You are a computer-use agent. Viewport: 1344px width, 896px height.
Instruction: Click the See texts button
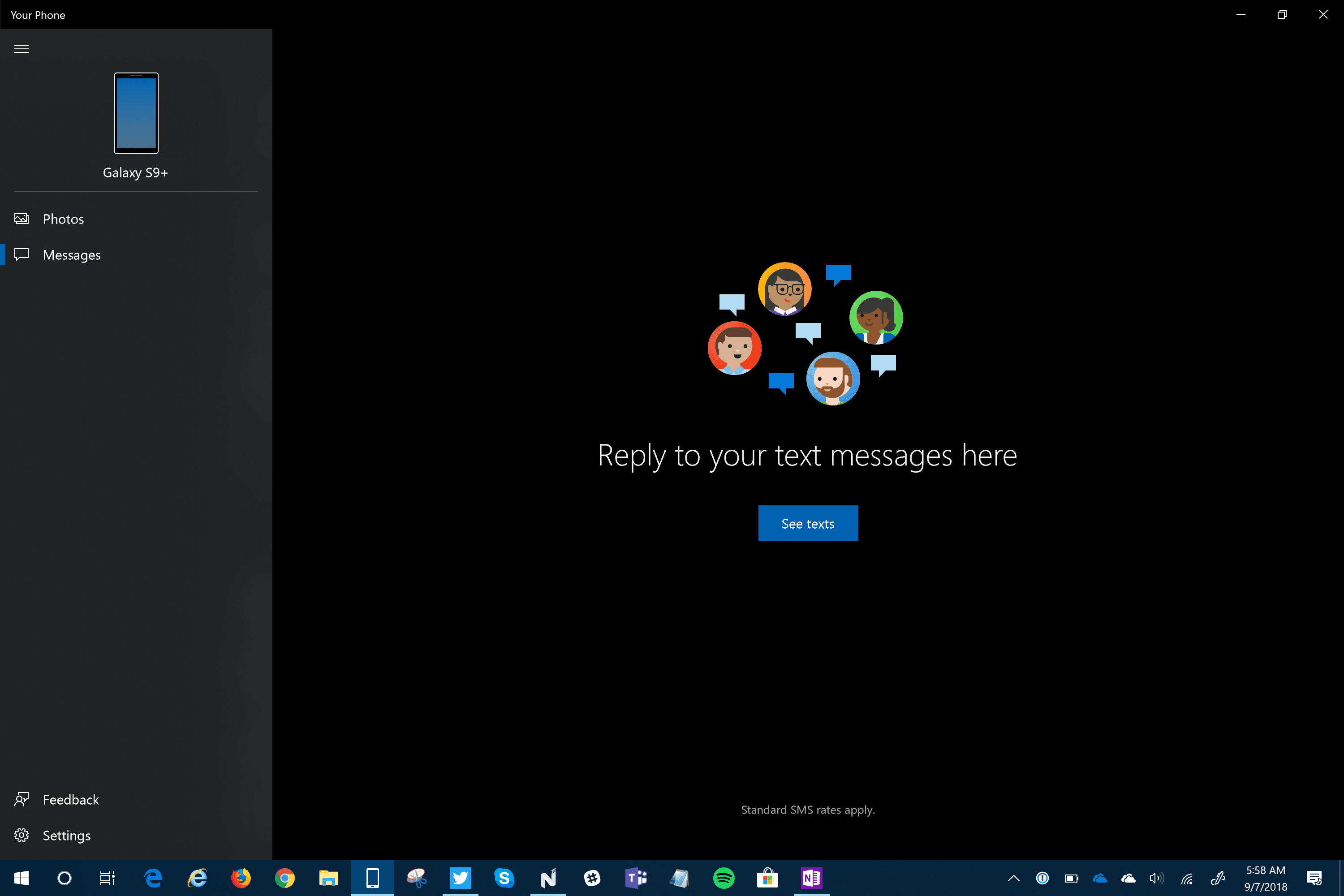point(808,523)
